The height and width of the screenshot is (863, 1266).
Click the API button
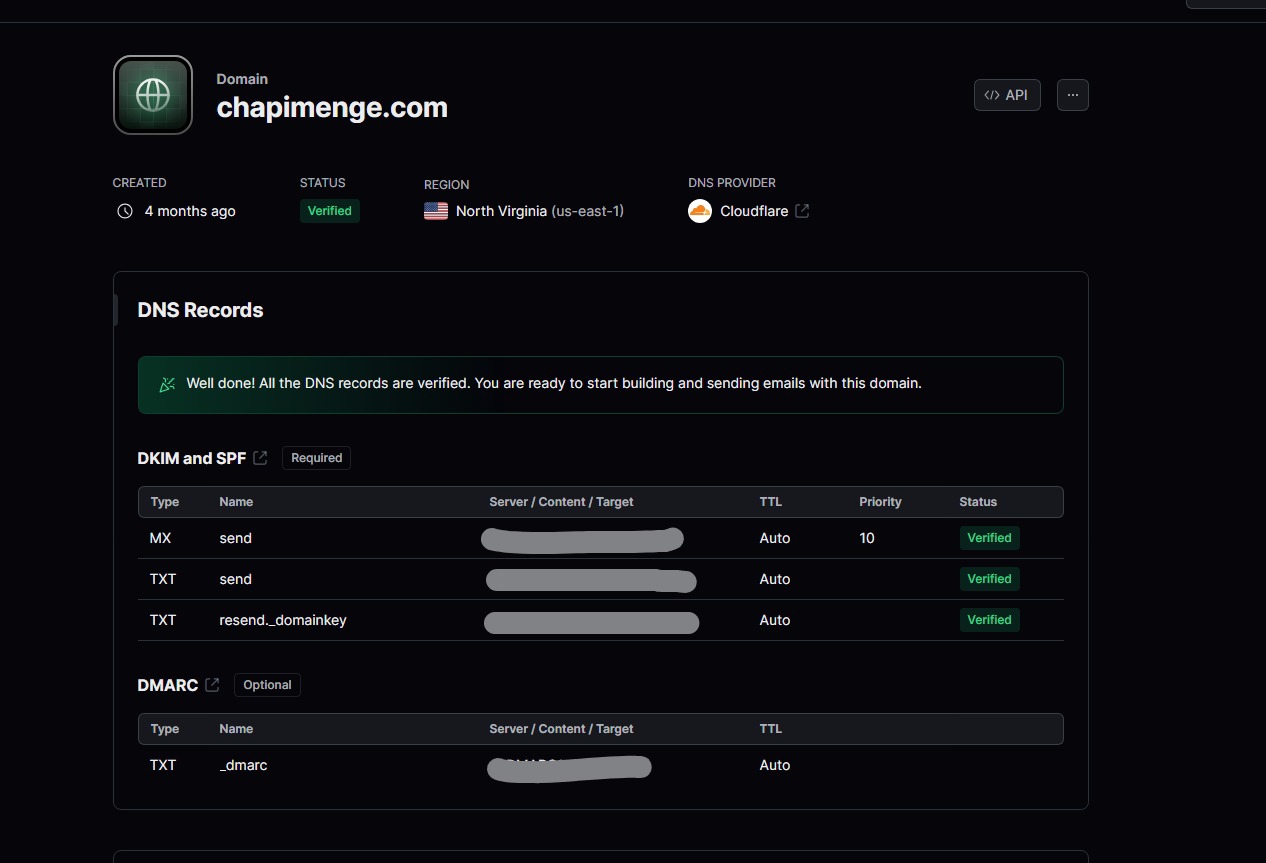point(1007,95)
